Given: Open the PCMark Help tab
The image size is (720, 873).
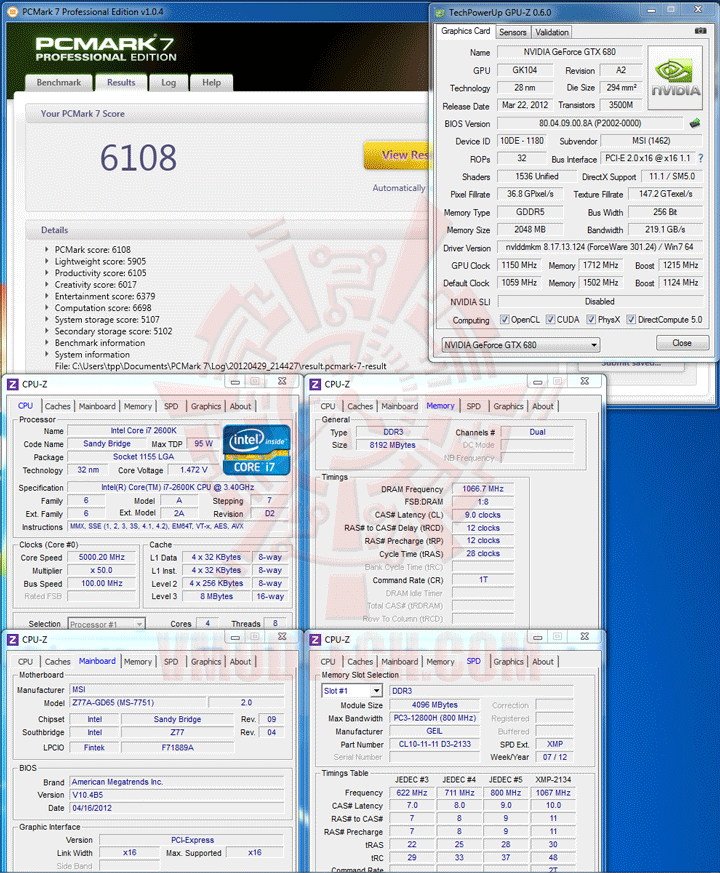Looking at the screenshot, I should pyautogui.click(x=211, y=82).
